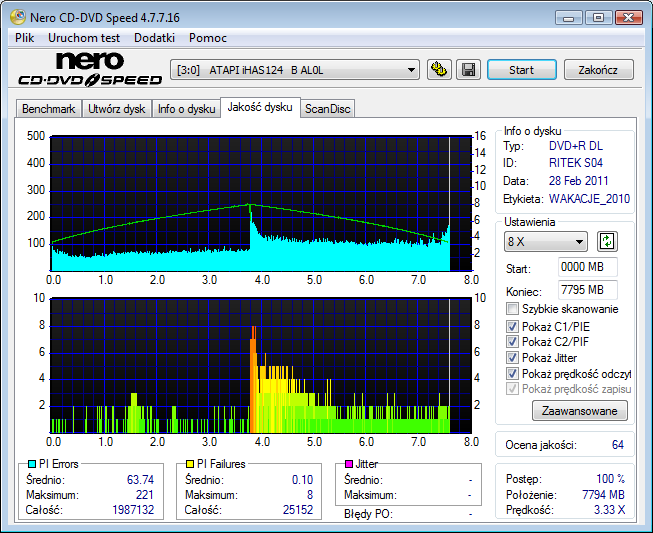This screenshot has width=653, height=533.
Task: Uncheck Pokaż C2/PIF checkbox
Action: (512, 342)
